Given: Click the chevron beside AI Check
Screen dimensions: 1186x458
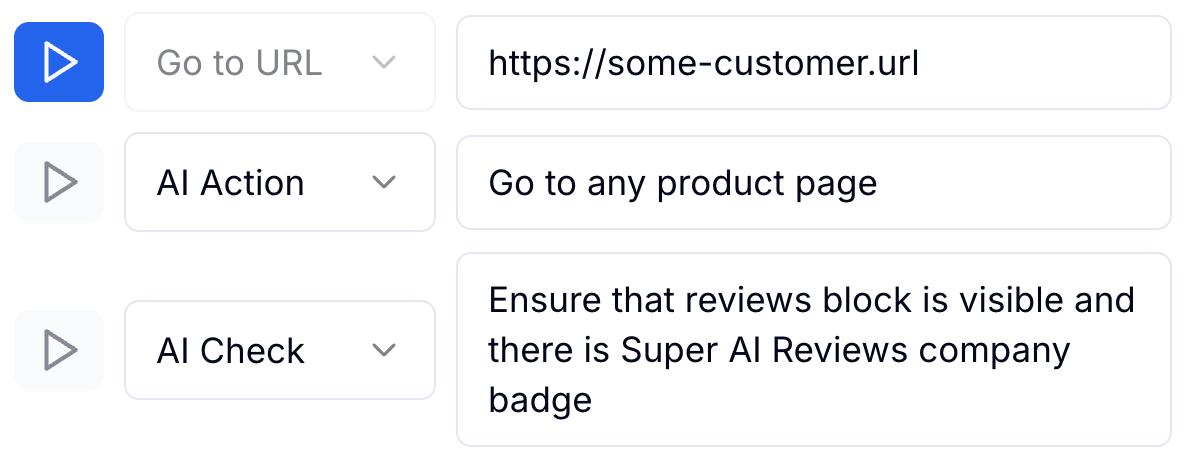Looking at the screenshot, I should (x=384, y=350).
